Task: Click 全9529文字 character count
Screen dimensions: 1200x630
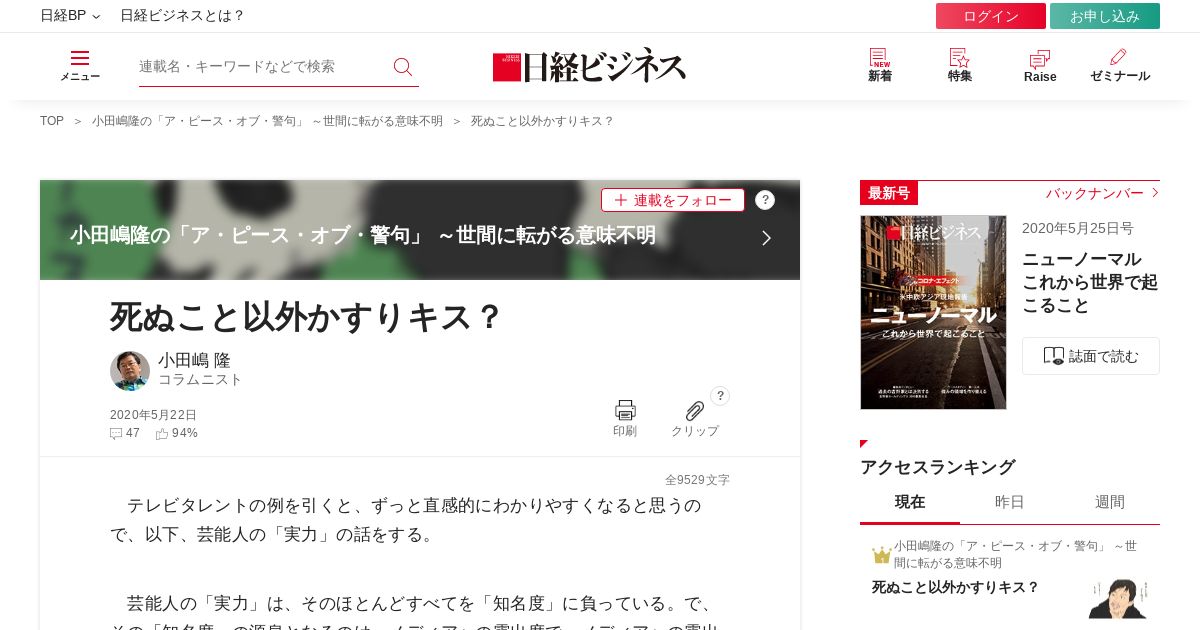Action: [698, 480]
